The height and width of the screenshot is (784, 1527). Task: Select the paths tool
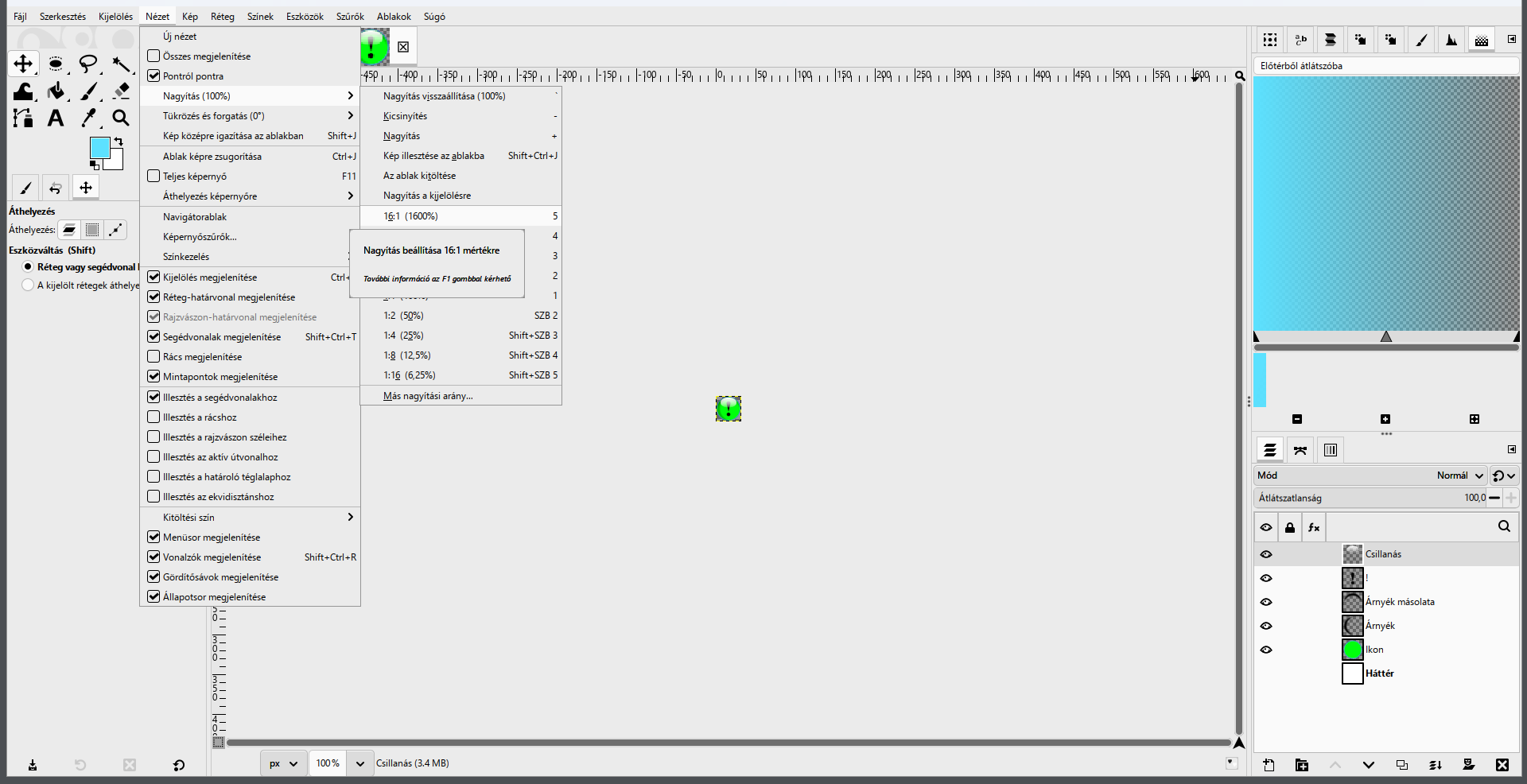pos(23,118)
